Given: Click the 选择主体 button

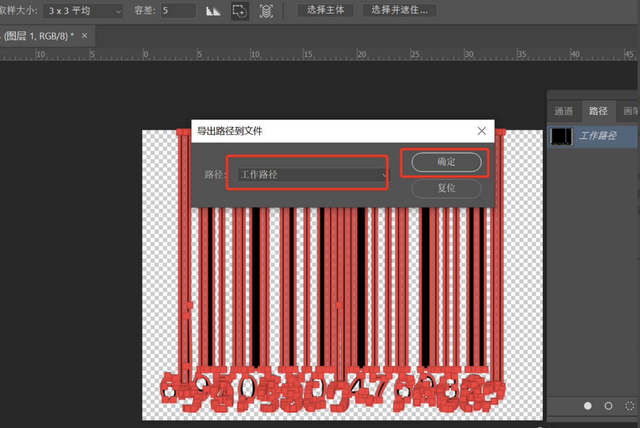Looking at the screenshot, I should (x=325, y=10).
